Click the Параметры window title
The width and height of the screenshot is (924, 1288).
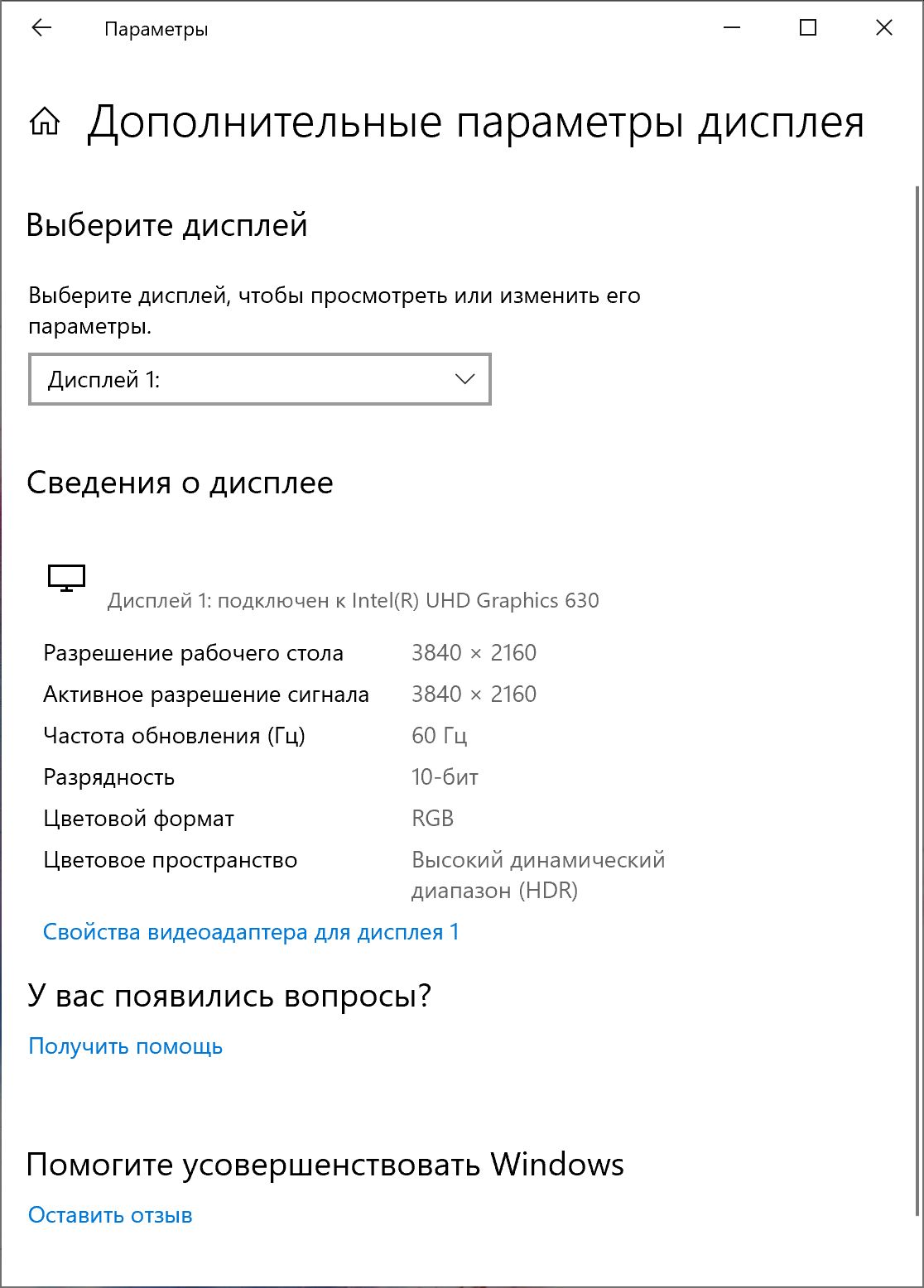(x=156, y=30)
